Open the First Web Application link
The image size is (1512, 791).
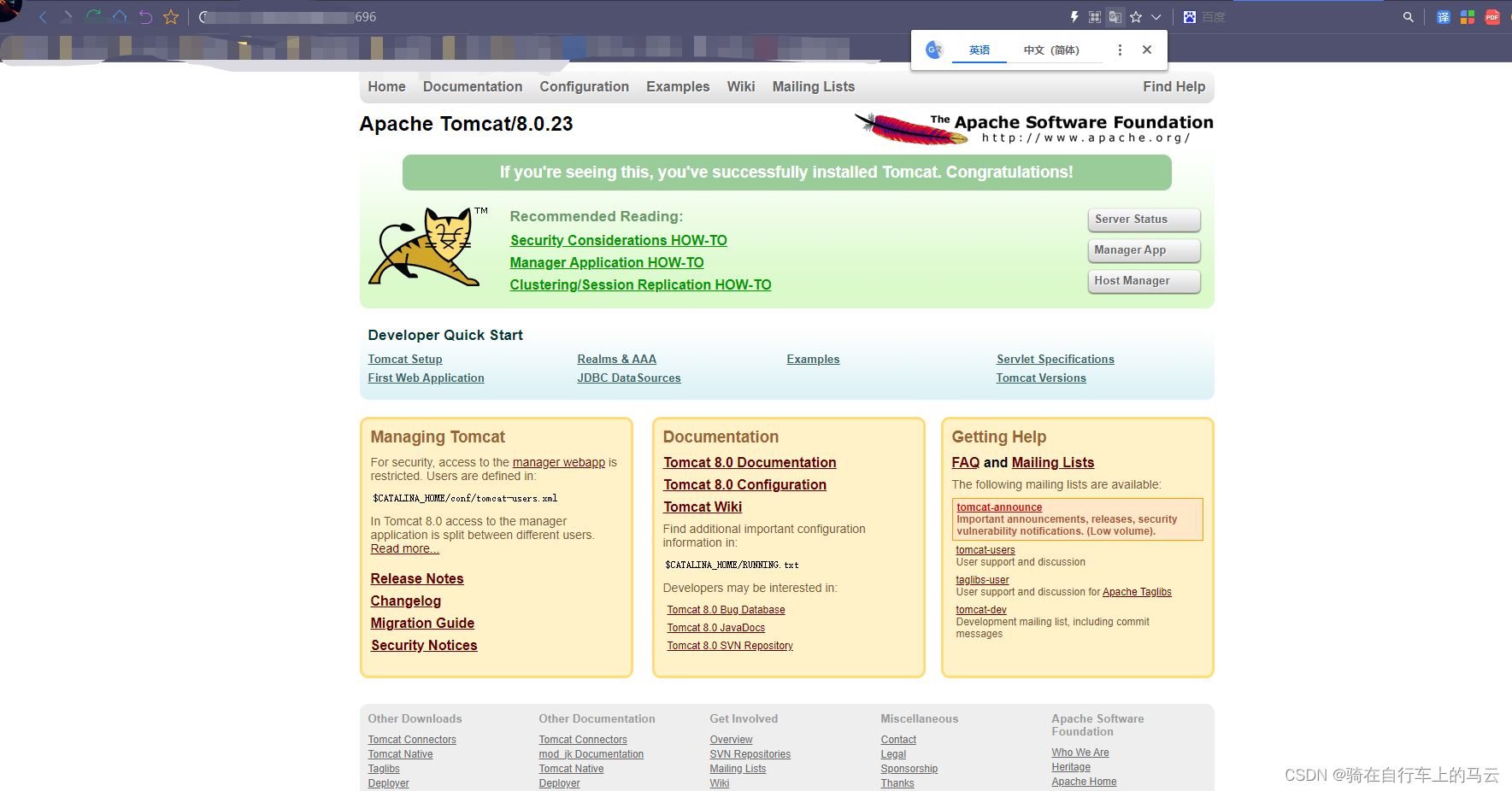coord(426,378)
